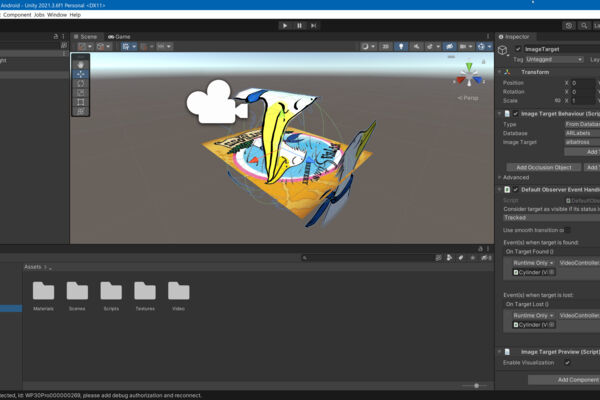
Task: Click the ImageTarget name field
Action: [561, 49]
